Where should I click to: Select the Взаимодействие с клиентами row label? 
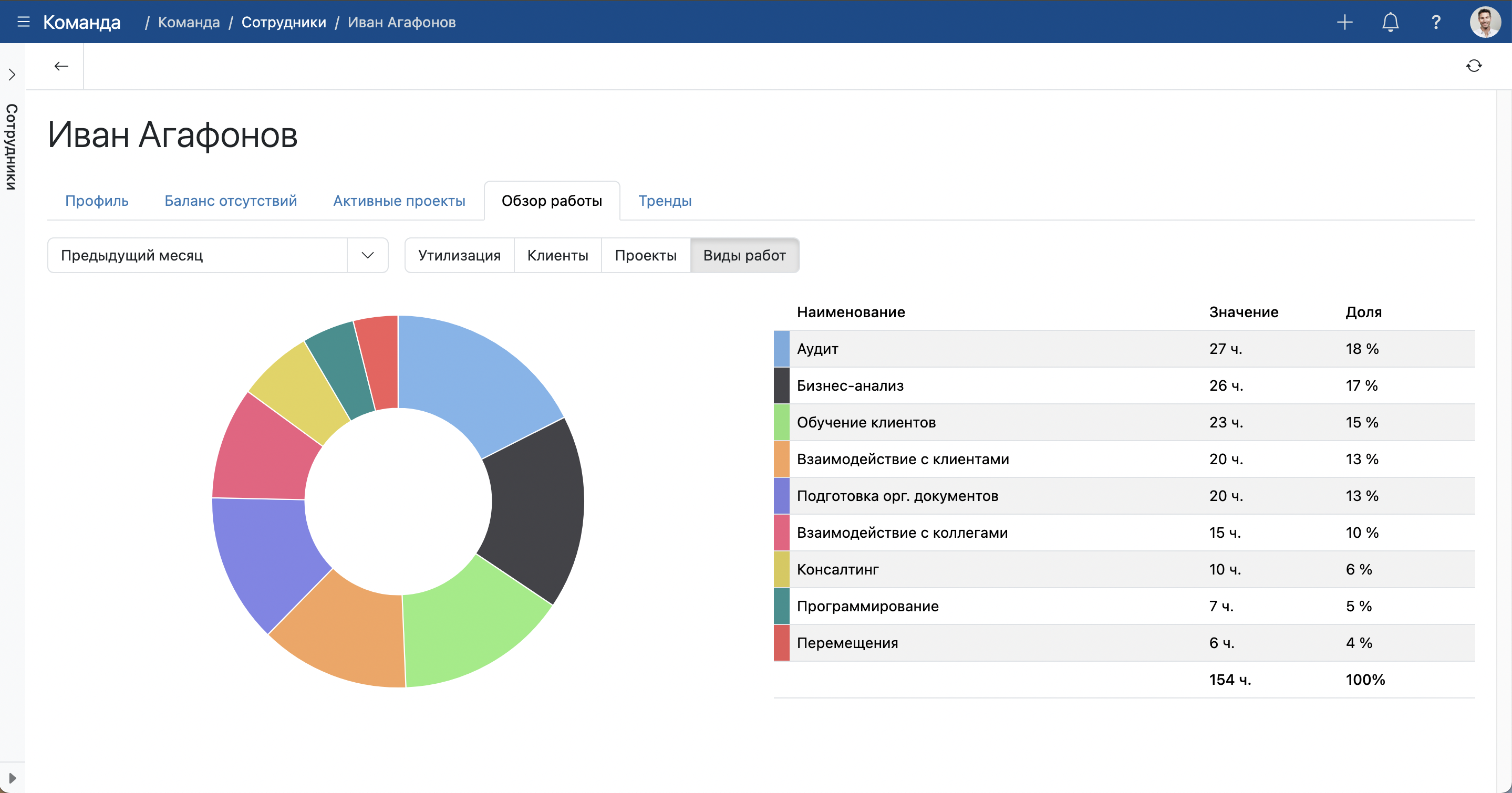903,460
